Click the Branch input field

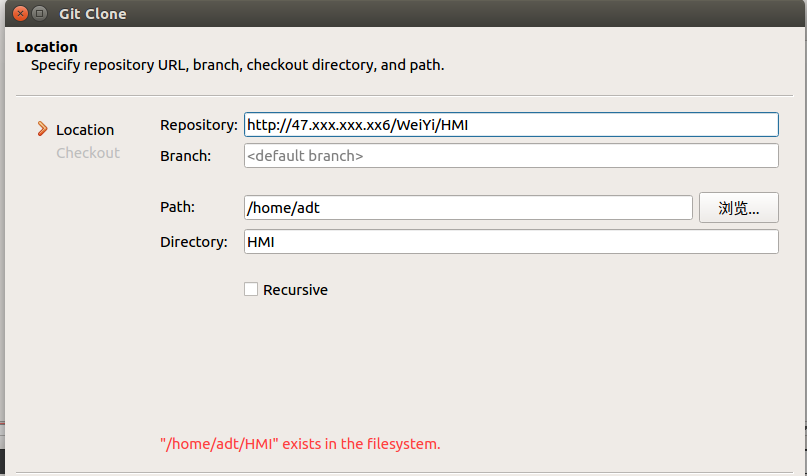point(511,155)
